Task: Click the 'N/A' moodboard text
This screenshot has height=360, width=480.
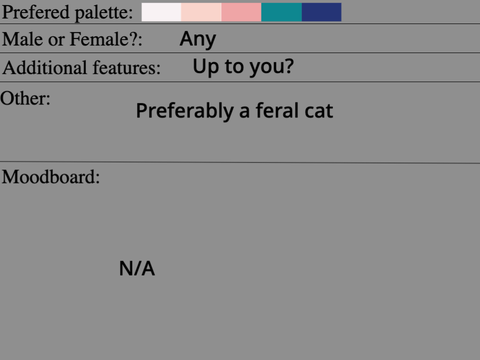Action: point(137,268)
